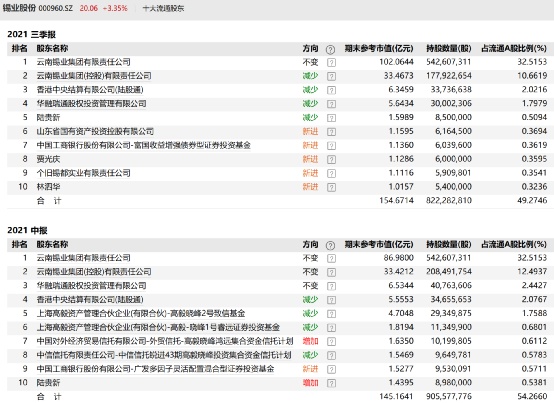The height and width of the screenshot is (403, 554).
Task: Select holding quantity 40,763,606 cell
Action: [x=451, y=286]
